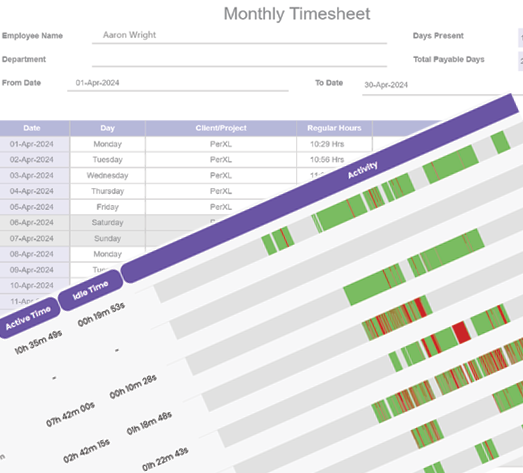This screenshot has width=523, height=473.
Task: Click the 01h 22m 43s idle time value
Action: tap(165, 459)
